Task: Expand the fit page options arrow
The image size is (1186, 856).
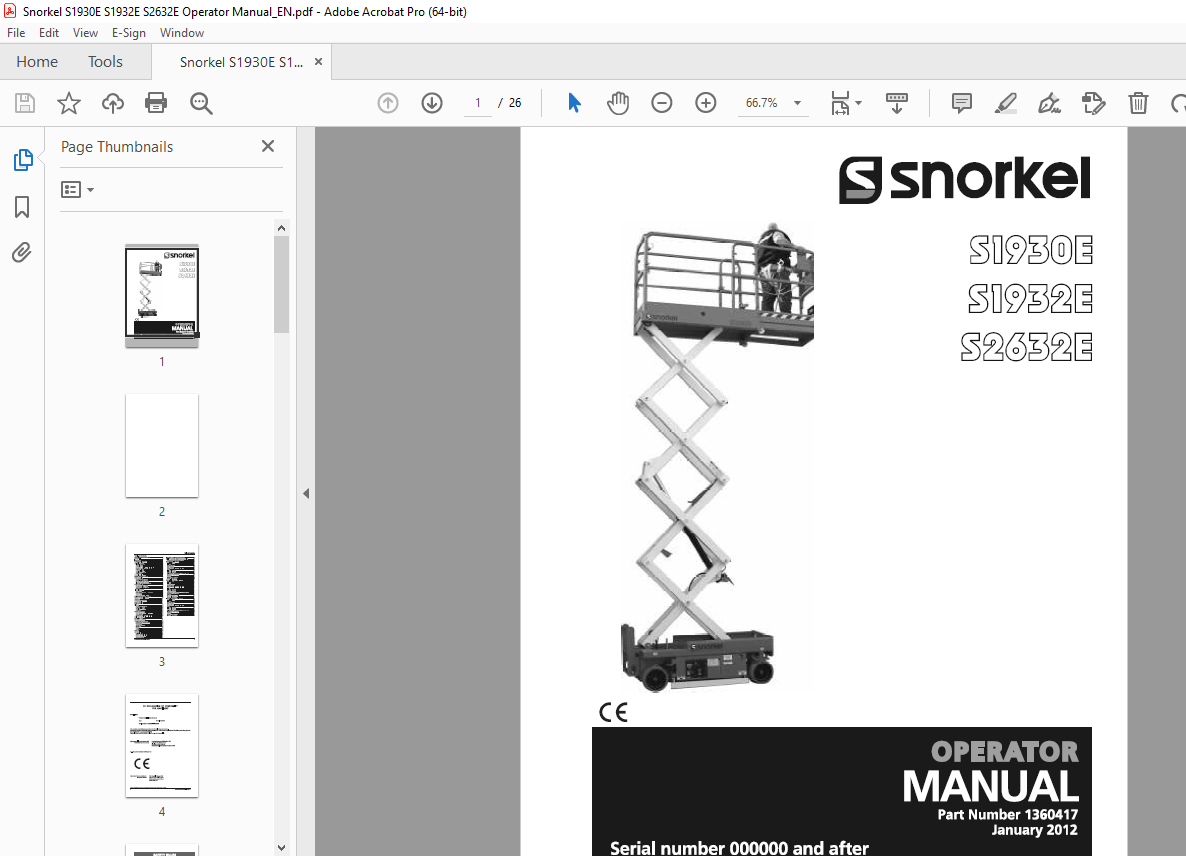Action: (858, 103)
